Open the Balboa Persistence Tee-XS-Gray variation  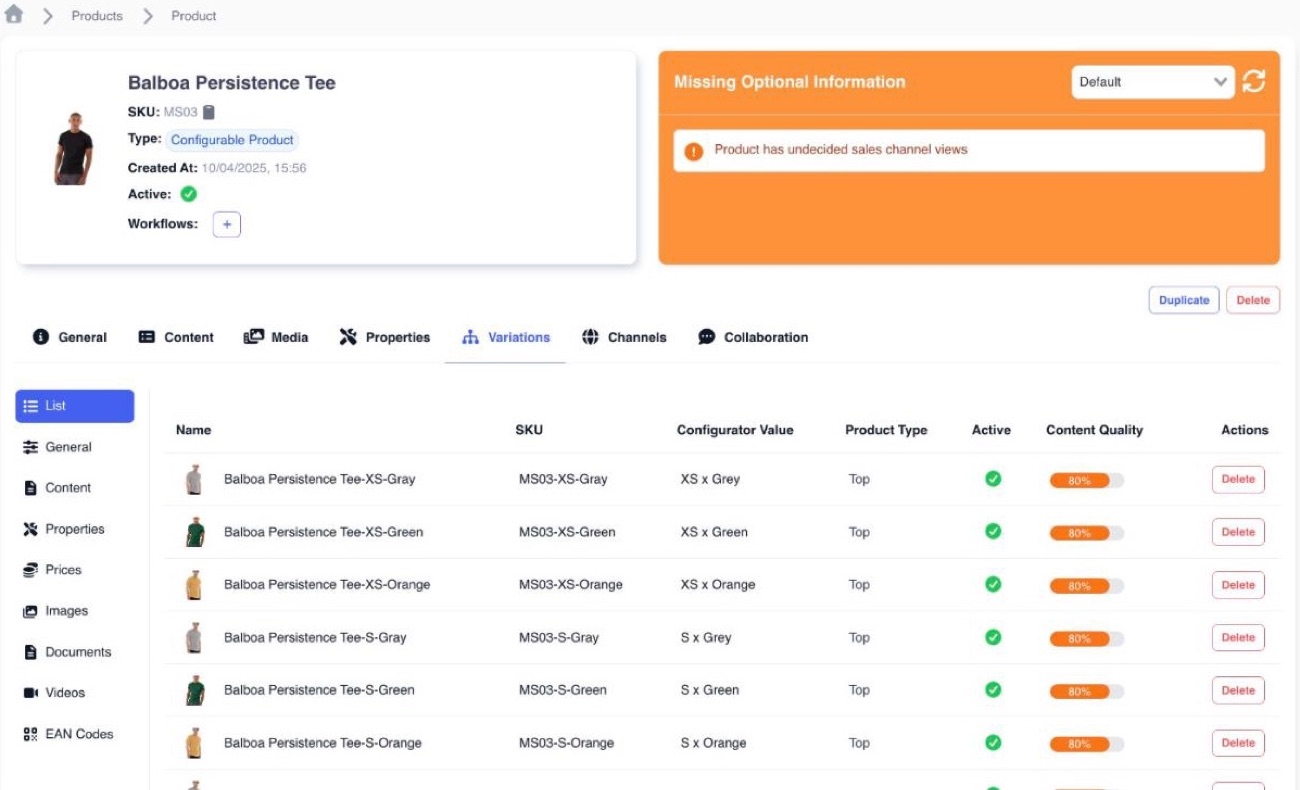(x=320, y=479)
